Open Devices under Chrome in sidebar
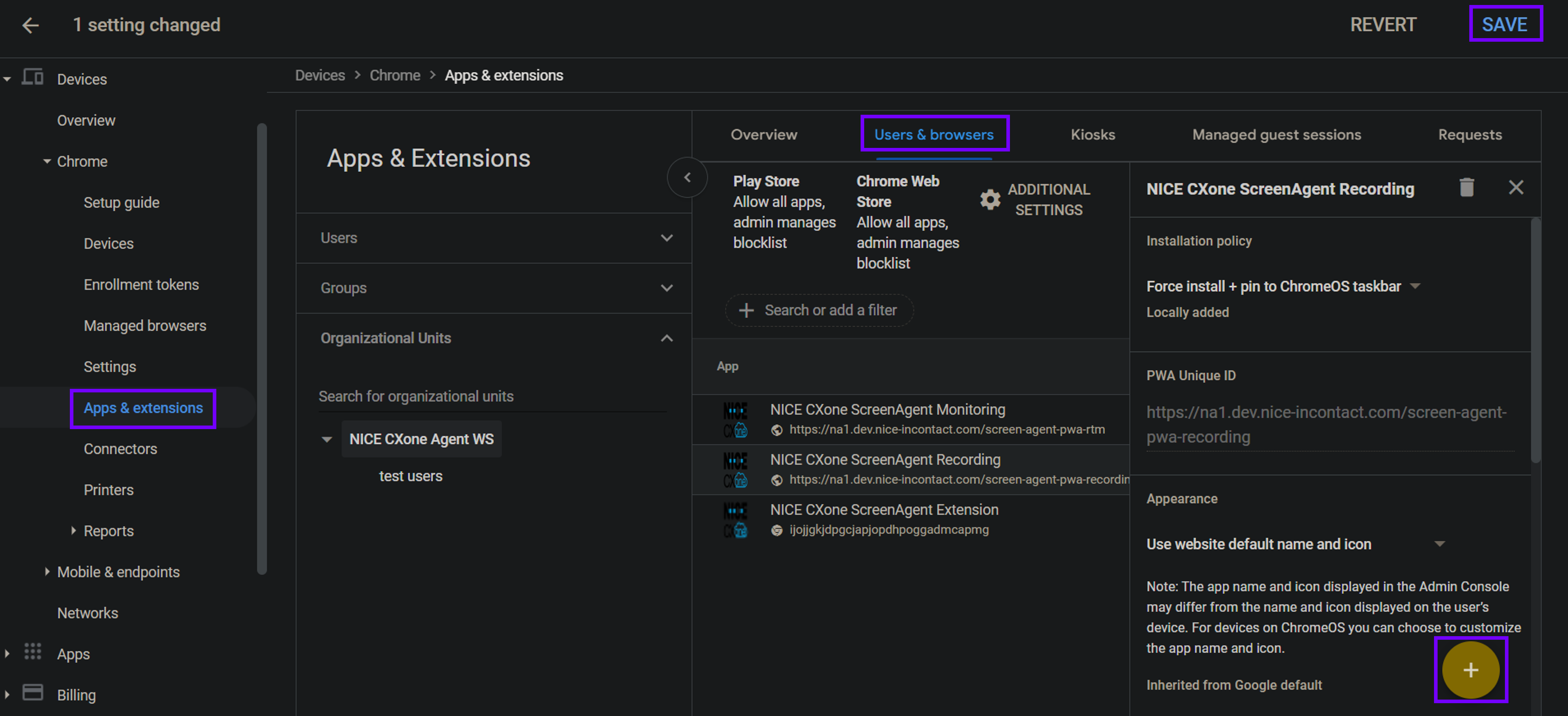The height and width of the screenshot is (716, 1568). point(108,243)
